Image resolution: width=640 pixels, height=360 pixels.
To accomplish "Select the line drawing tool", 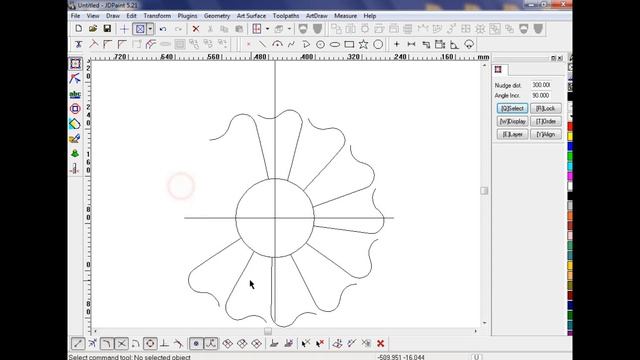I will [262, 44].
